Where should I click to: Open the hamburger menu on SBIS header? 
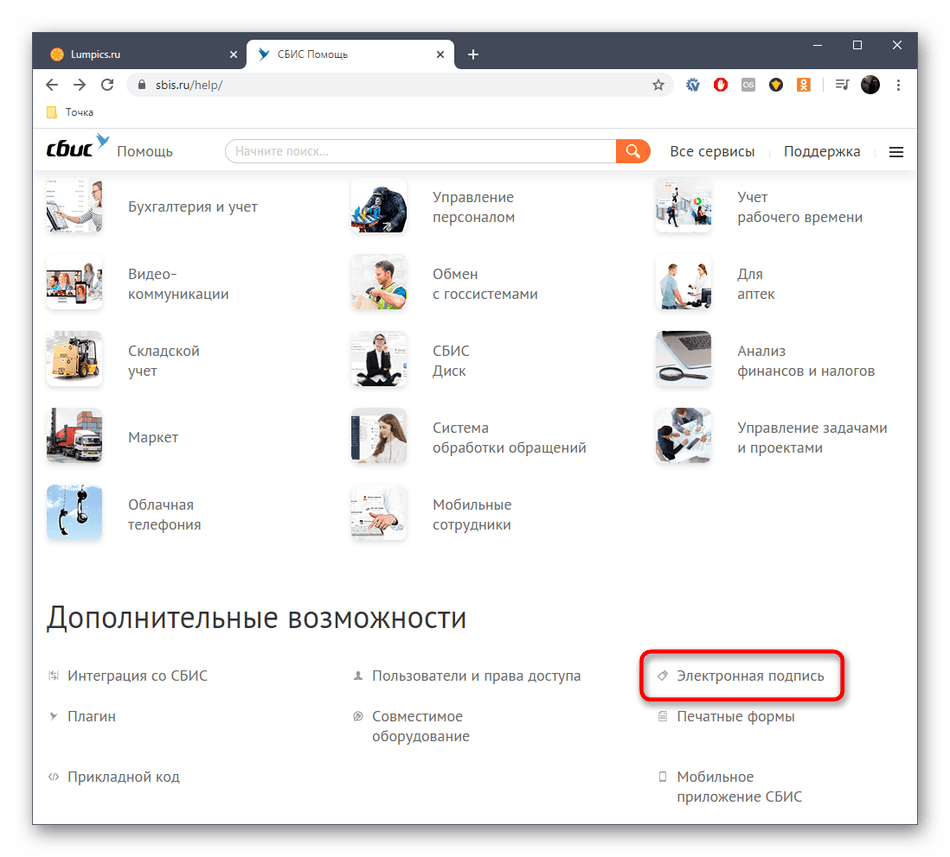pos(896,152)
